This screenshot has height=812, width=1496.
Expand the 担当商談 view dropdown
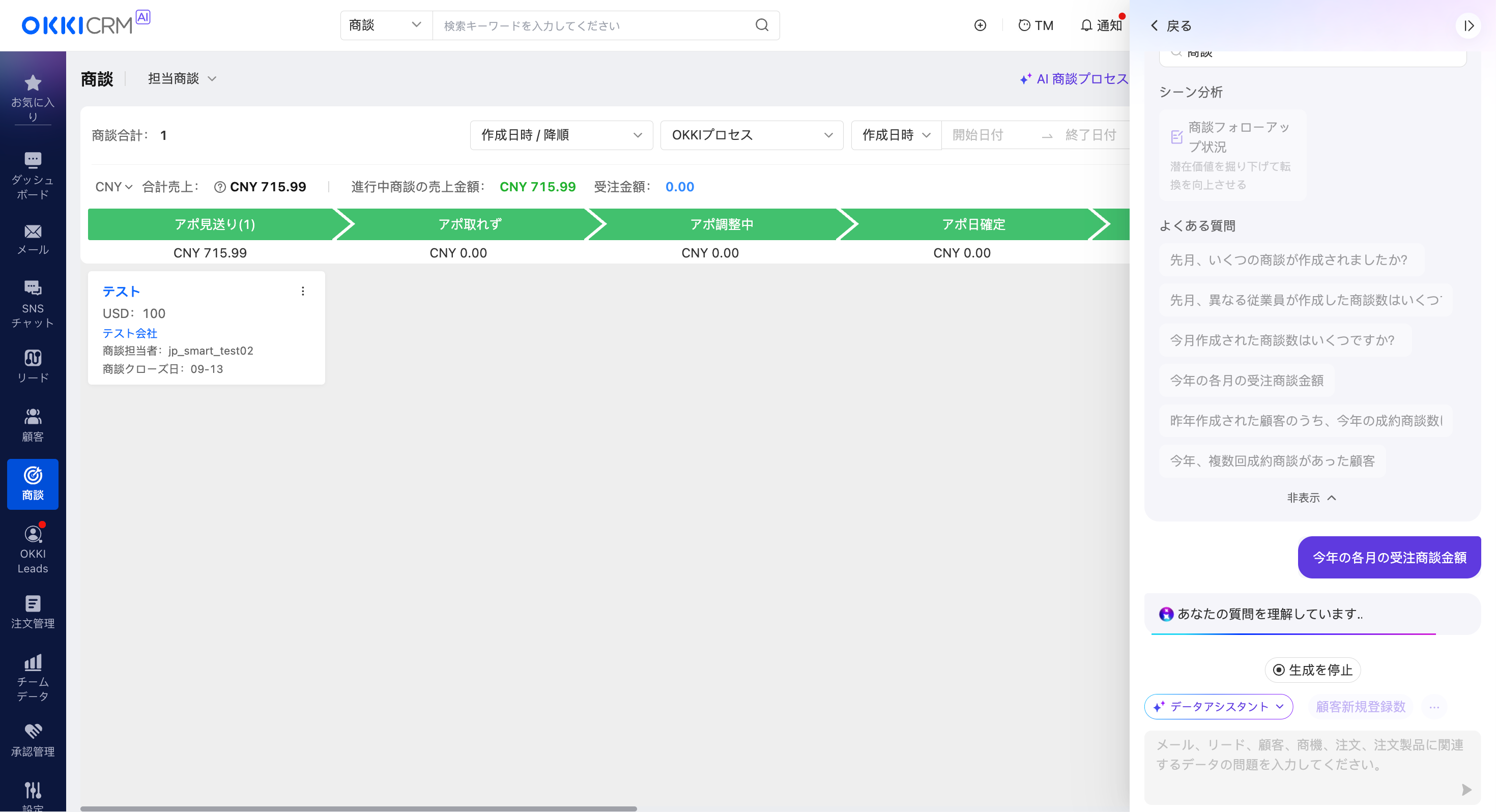point(182,78)
